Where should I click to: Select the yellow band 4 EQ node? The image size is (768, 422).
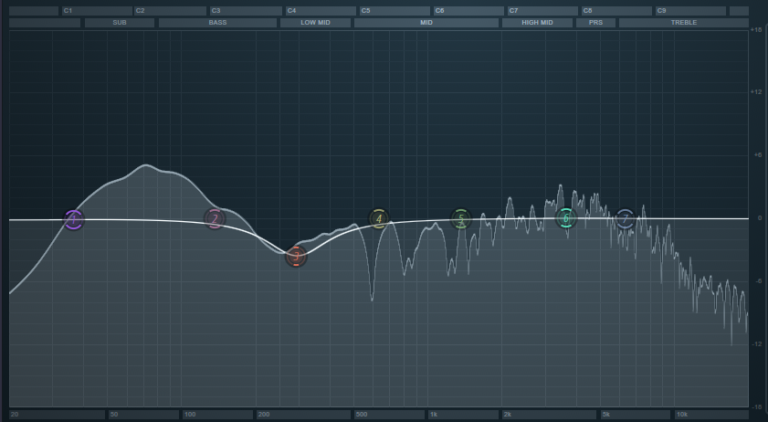(378, 218)
